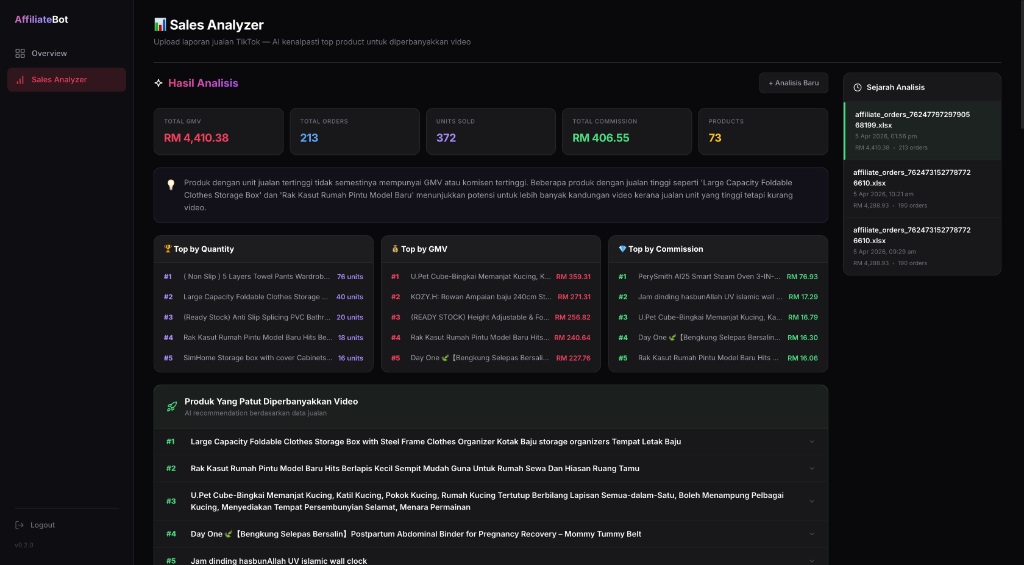This screenshot has height=565, width=1024.
Task: Click the lightbulb insight icon
Action: point(170,185)
